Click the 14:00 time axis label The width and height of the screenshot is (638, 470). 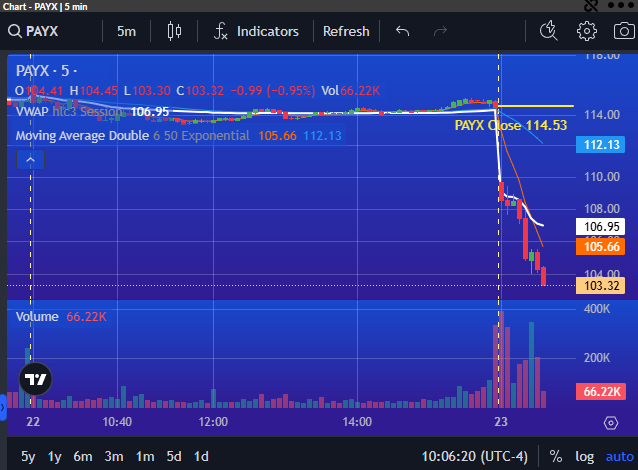[357, 422]
